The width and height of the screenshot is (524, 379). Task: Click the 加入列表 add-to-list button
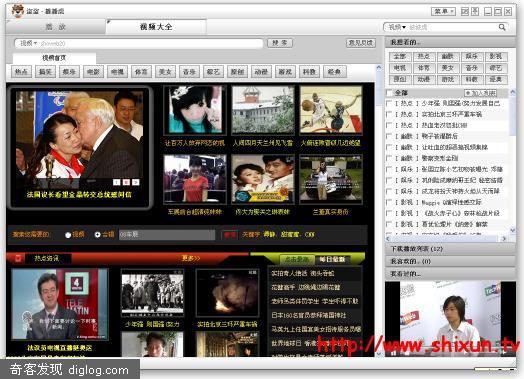(480, 93)
